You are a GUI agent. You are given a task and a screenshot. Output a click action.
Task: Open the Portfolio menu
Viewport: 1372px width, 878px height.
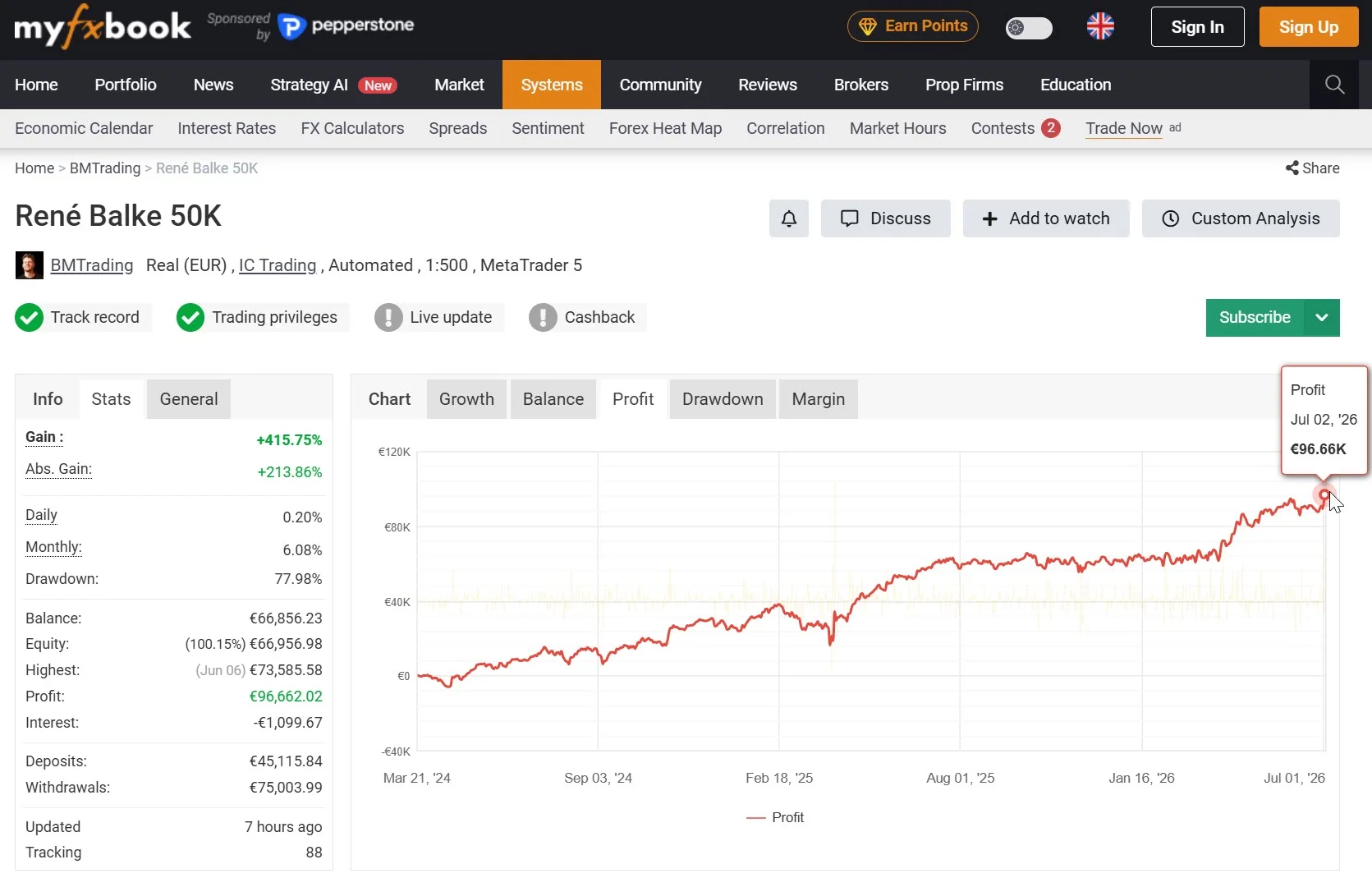point(126,85)
